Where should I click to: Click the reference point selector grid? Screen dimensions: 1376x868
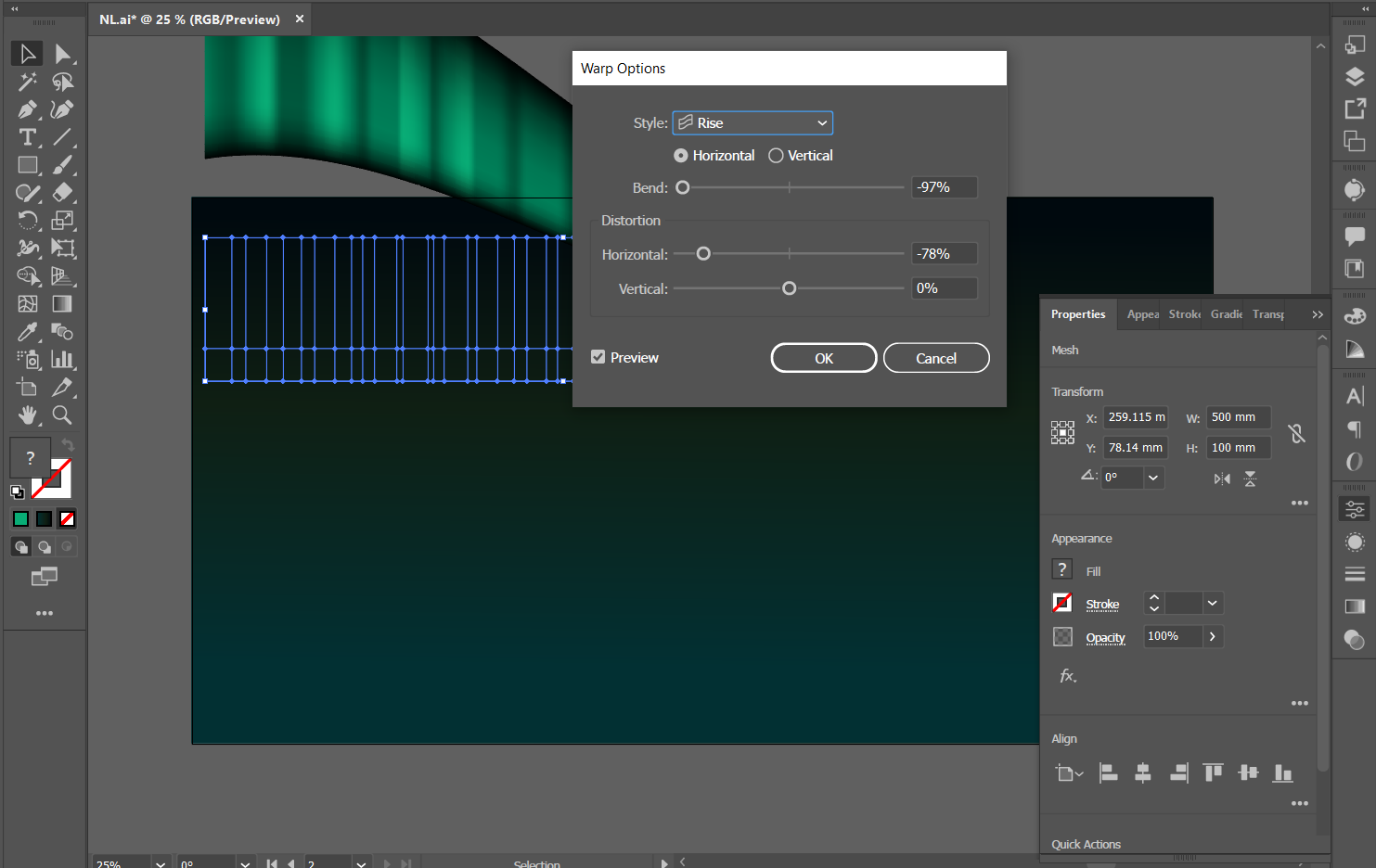click(x=1062, y=432)
